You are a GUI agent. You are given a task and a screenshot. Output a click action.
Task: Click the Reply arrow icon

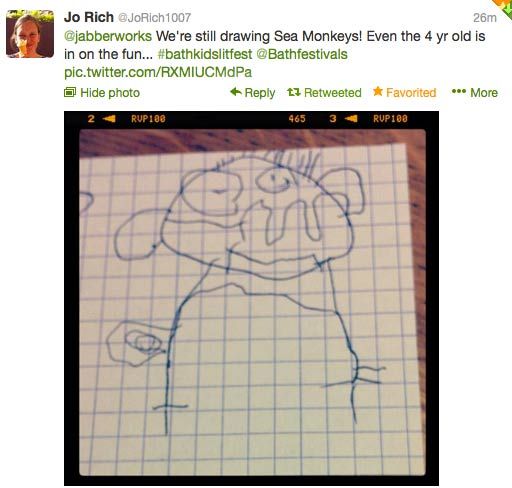236,92
